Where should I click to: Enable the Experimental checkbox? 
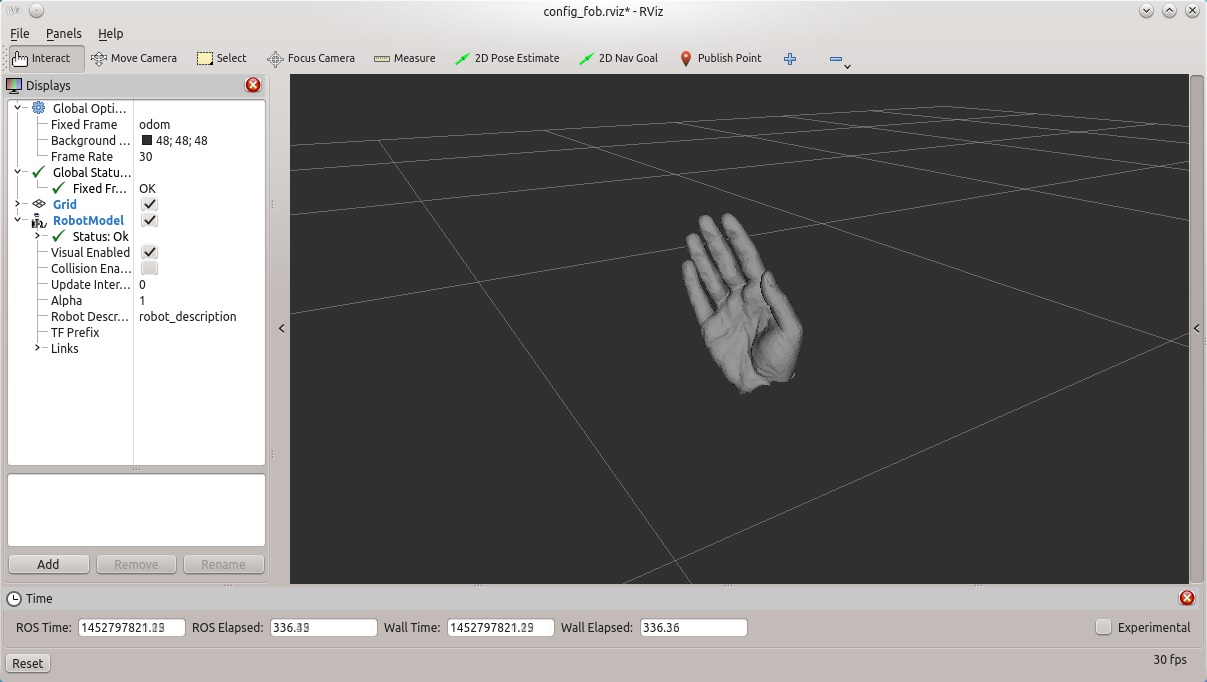tap(1103, 627)
